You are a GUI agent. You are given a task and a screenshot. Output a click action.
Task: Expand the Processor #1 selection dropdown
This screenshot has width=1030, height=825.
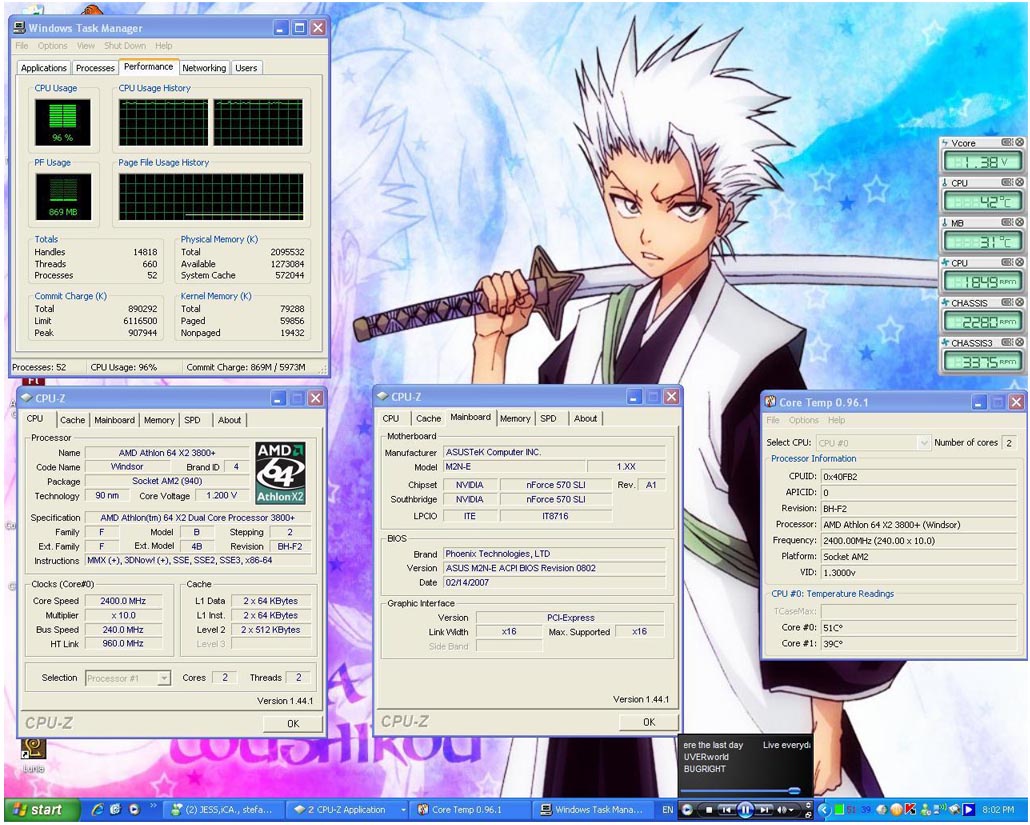coord(164,678)
